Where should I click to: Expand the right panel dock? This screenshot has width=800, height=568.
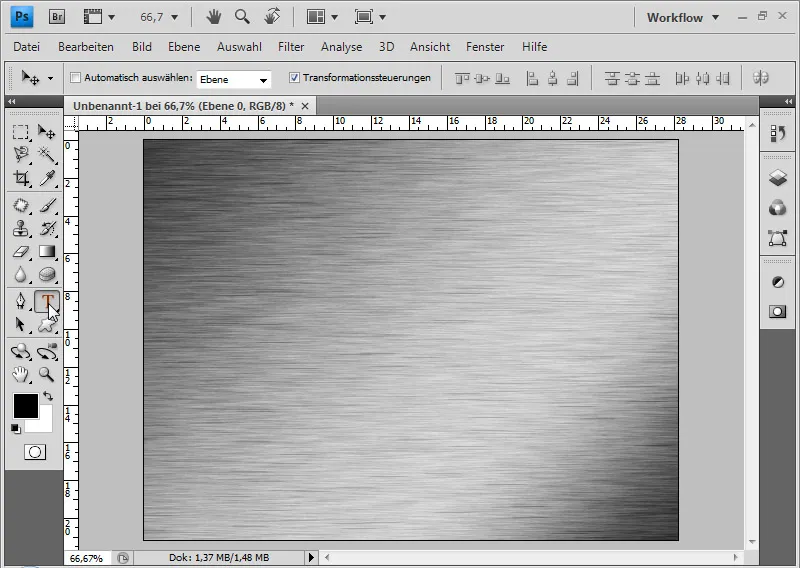pyautogui.click(x=788, y=102)
